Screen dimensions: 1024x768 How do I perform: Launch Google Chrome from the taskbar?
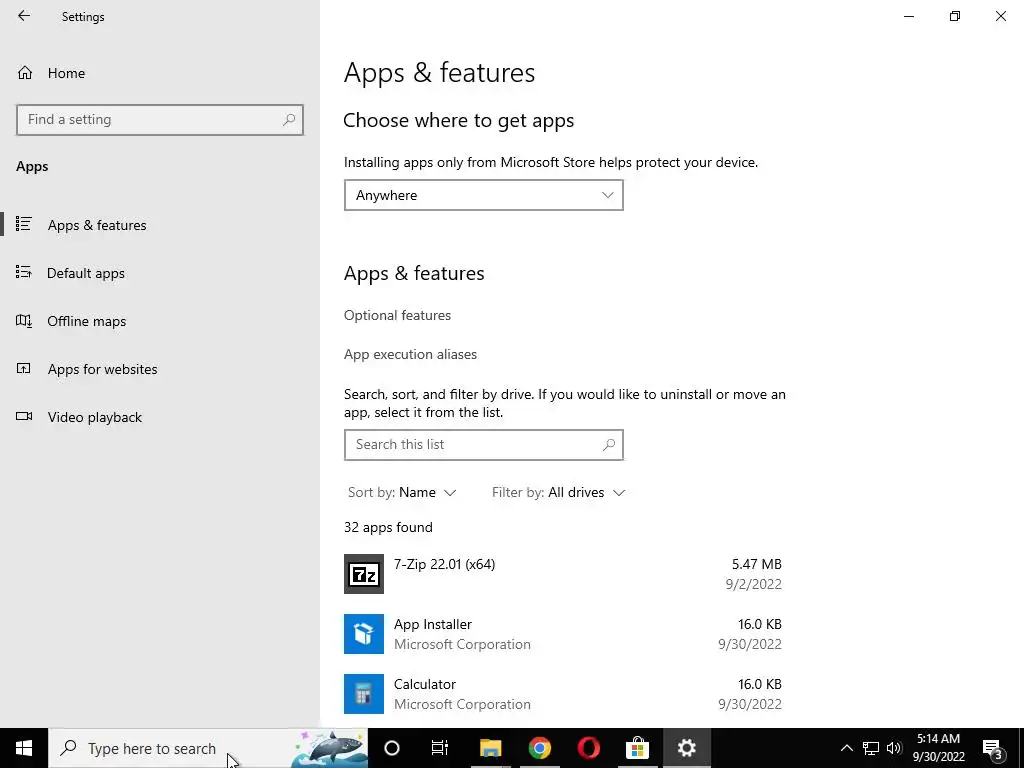pos(539,748)
